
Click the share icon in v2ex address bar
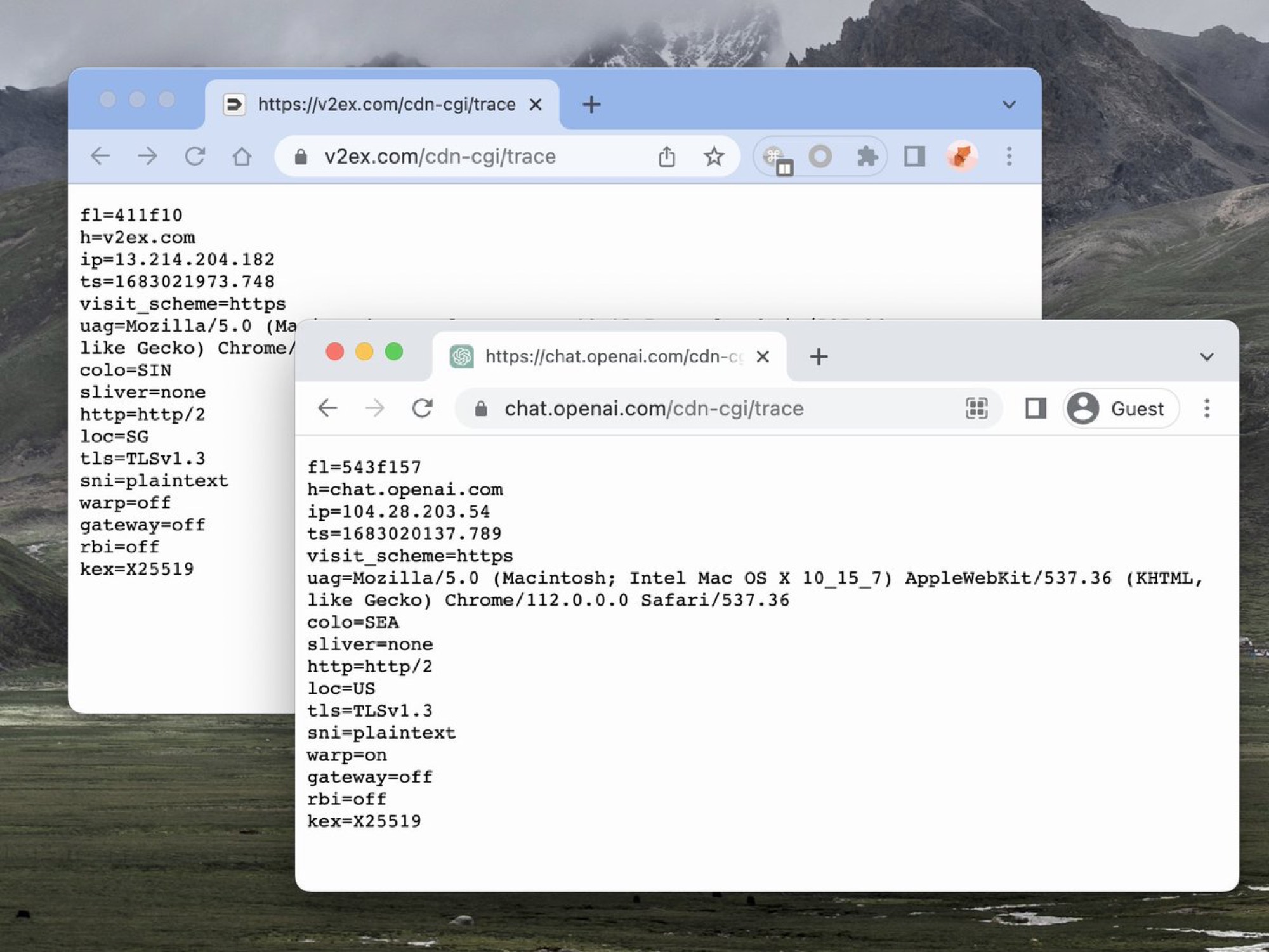[x=666, y=156]
